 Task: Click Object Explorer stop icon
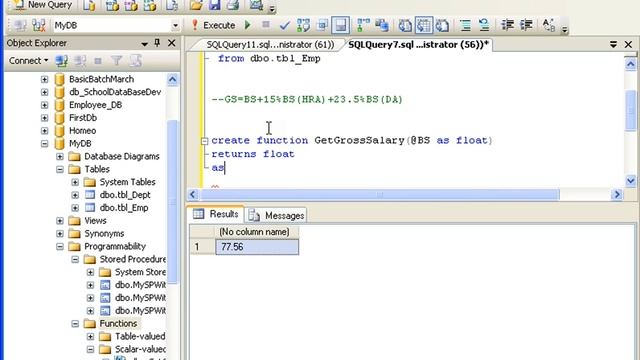pos(98,61)
